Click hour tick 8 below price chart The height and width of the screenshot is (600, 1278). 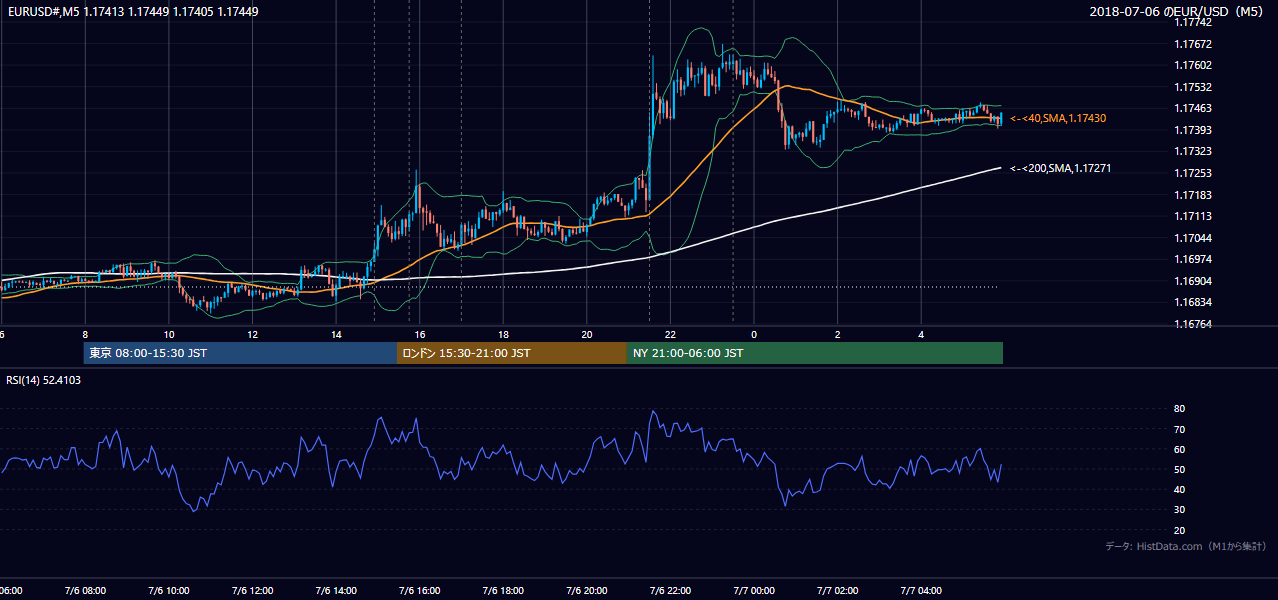85,334
